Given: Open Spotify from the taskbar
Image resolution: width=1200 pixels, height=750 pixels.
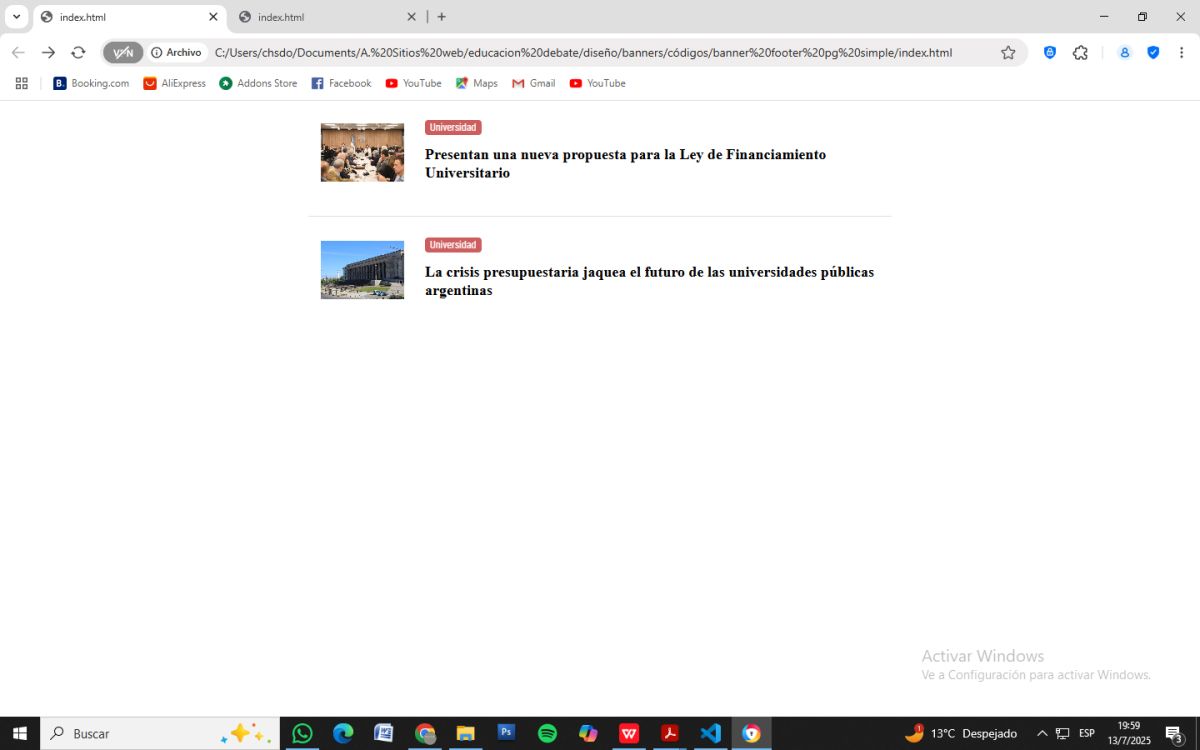Looking at the screenshot, I should [x=547, y=733].
